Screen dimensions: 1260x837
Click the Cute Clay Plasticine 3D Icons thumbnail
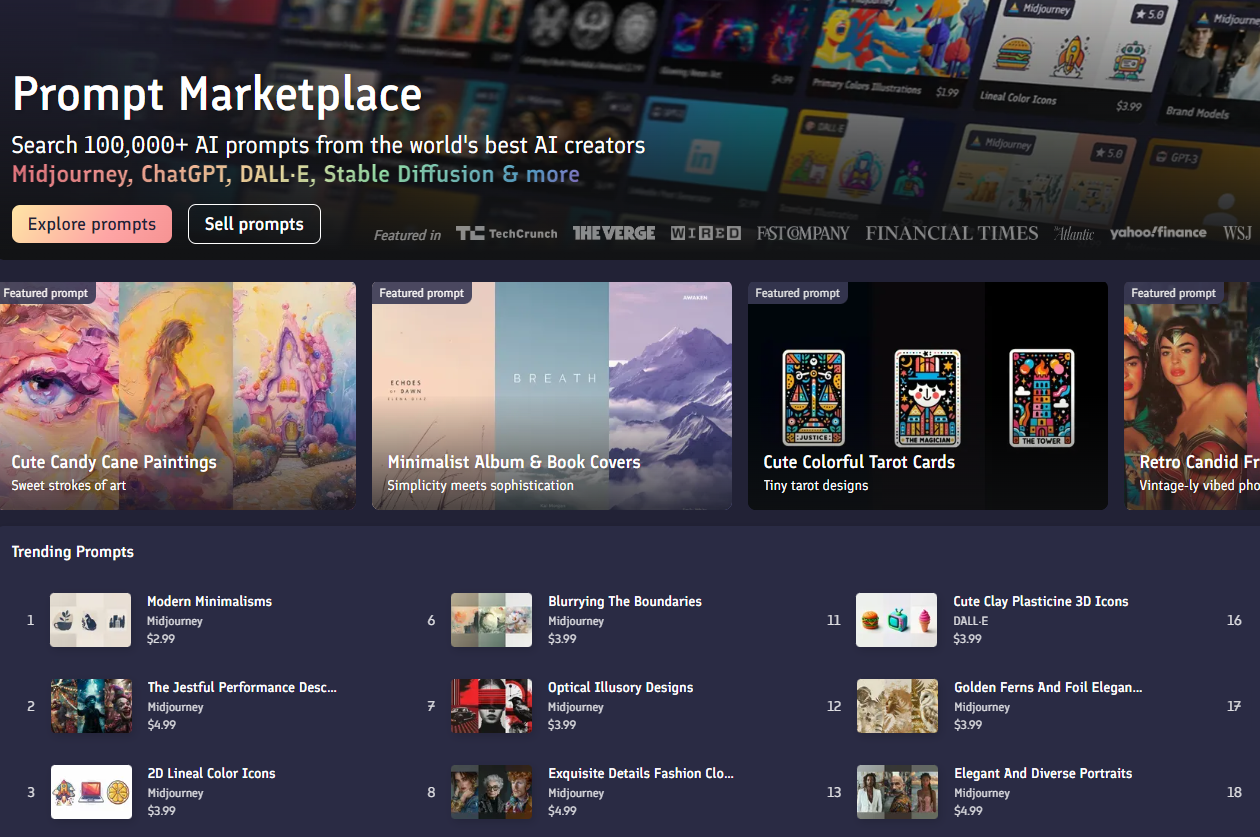click(897, 620)
